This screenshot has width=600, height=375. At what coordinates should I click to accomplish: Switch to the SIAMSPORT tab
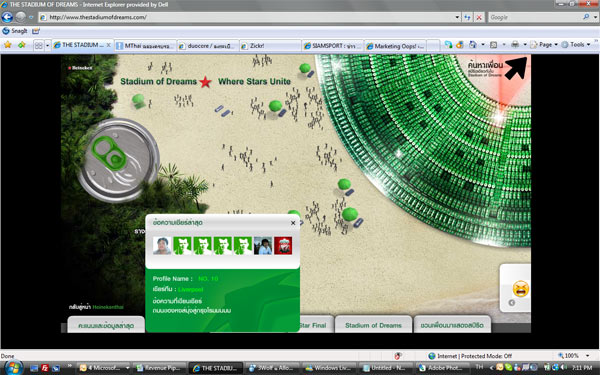click(333, 46)
